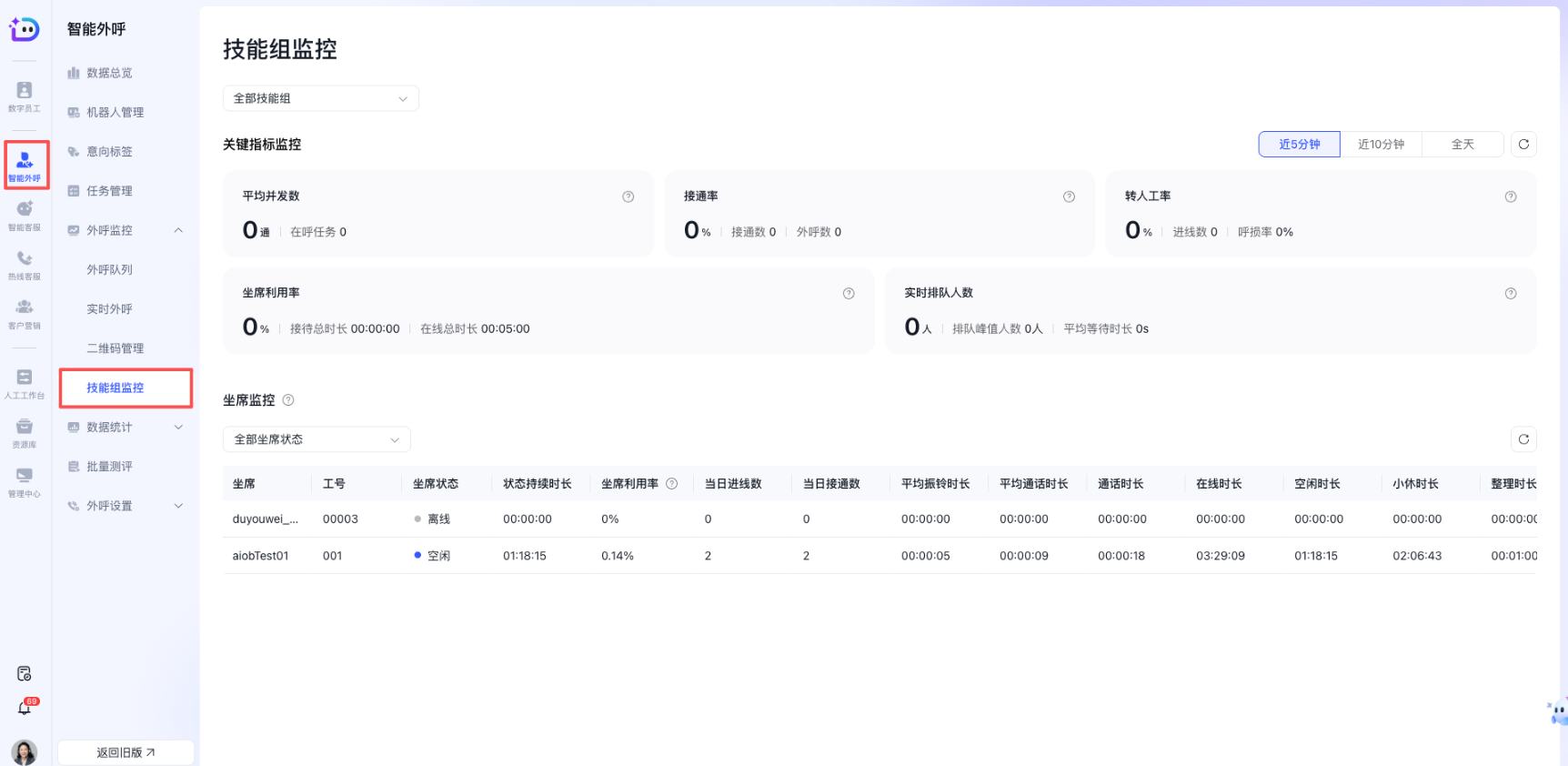Refresh the 关键指标监控 metrics

tap(1523, 144)
